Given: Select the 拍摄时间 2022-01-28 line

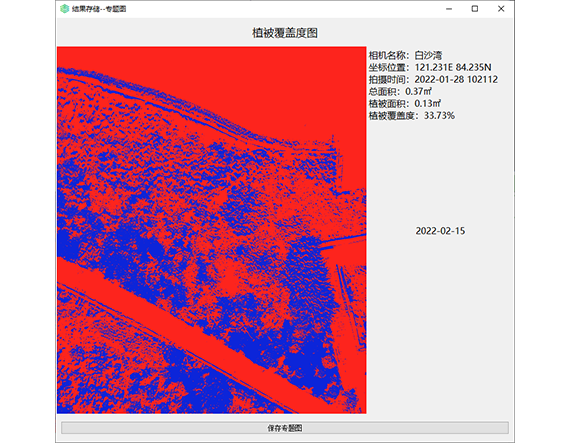Looking at the screenshot, I should click(433, 79).
